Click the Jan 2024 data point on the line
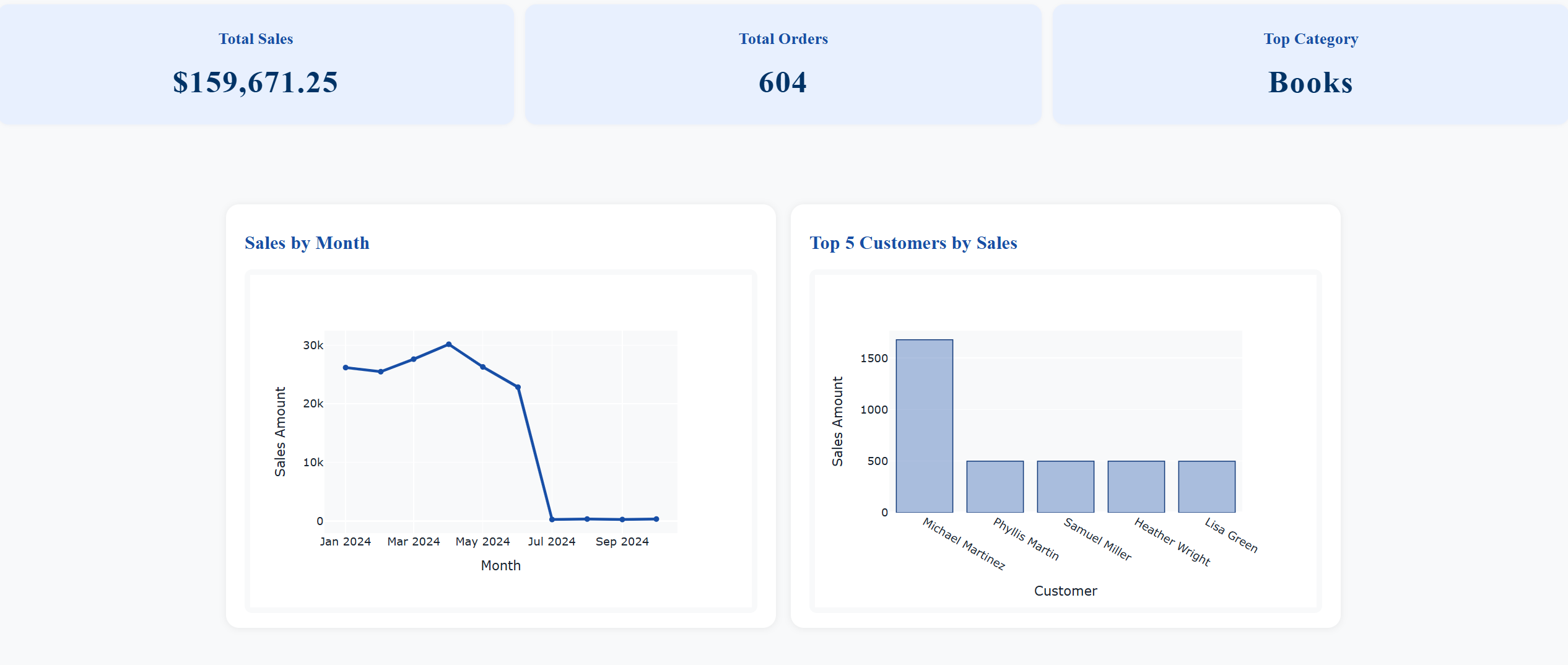 coord(344,367)
